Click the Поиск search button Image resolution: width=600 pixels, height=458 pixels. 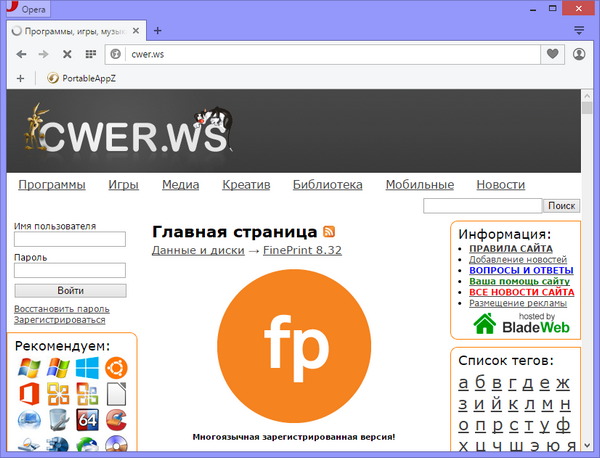pyautogui.click(x=560, y=205)
